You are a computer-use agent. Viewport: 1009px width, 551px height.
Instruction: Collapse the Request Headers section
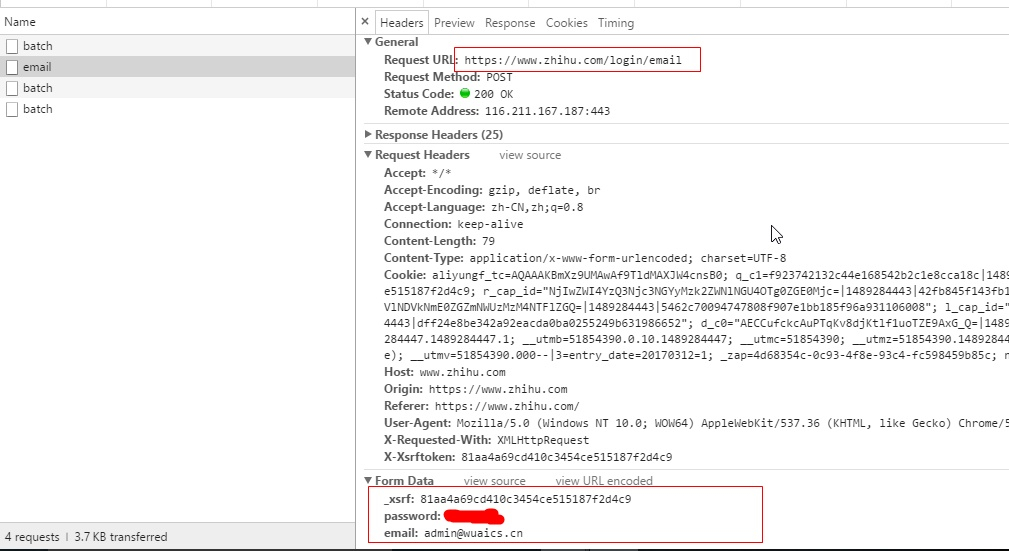pos(368,155)
